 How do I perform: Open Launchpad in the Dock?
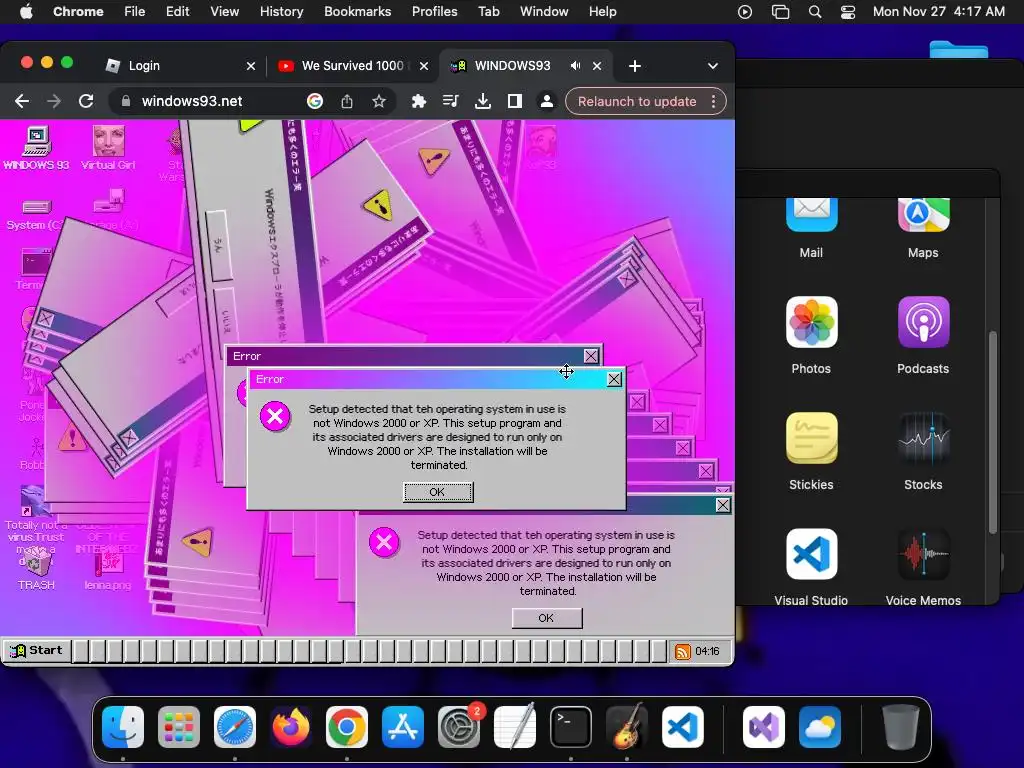pos(179,727)
